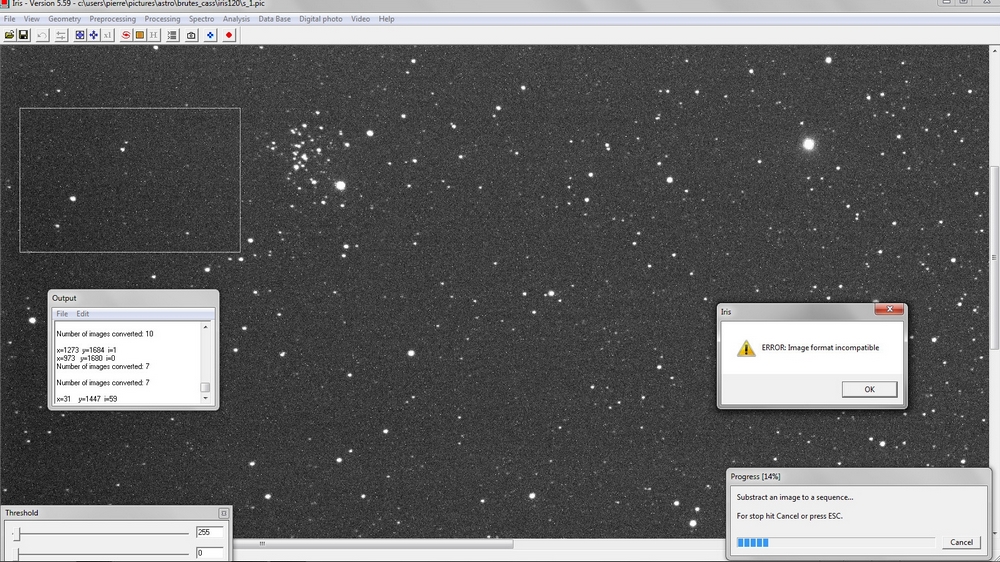This screenshot has height=562, width=1000.
Task: Click the Undo arrow toolbar icon
Action: click(x=42, y=35)
